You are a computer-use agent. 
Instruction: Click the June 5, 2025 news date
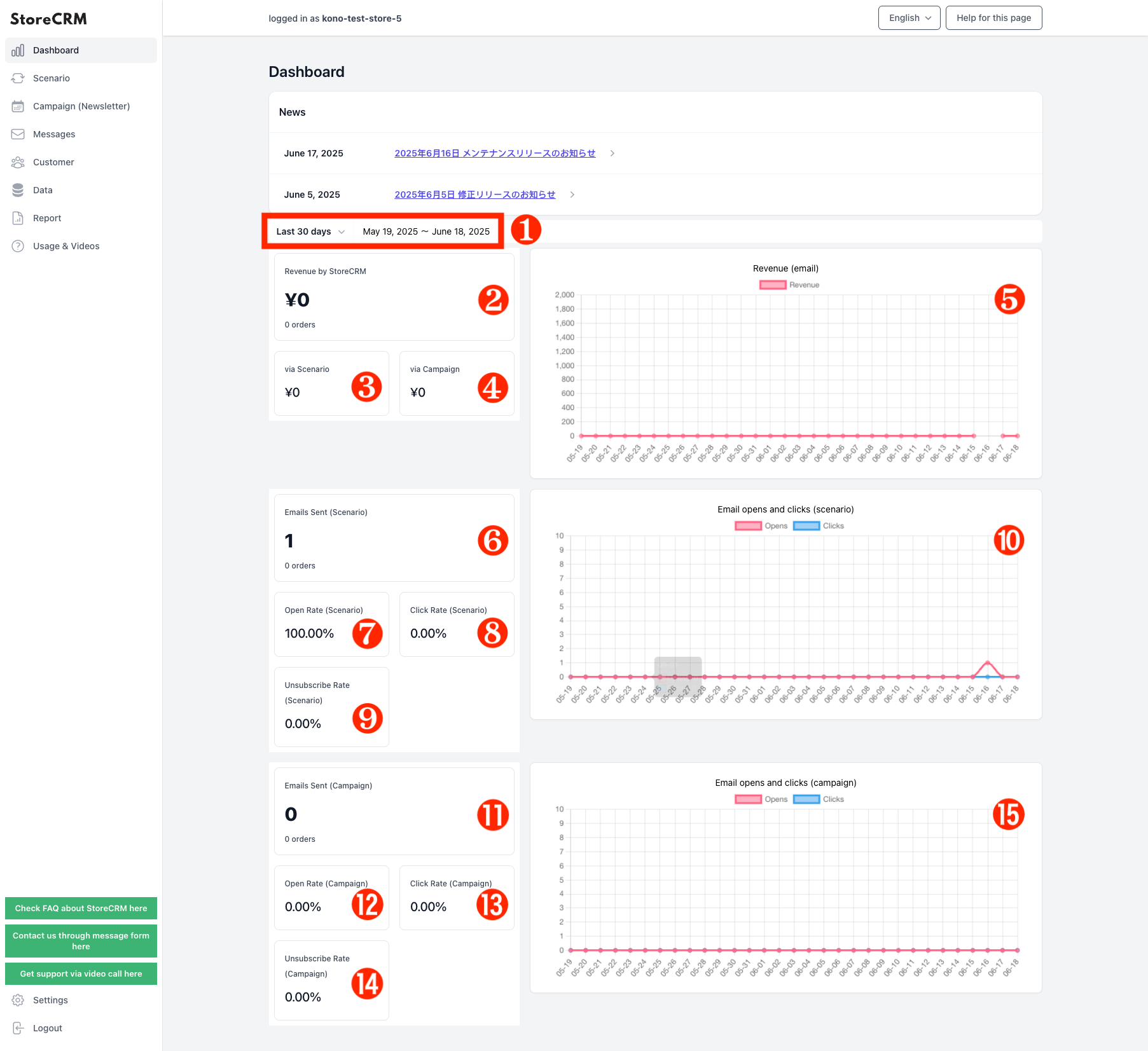(x=312, y=195)
